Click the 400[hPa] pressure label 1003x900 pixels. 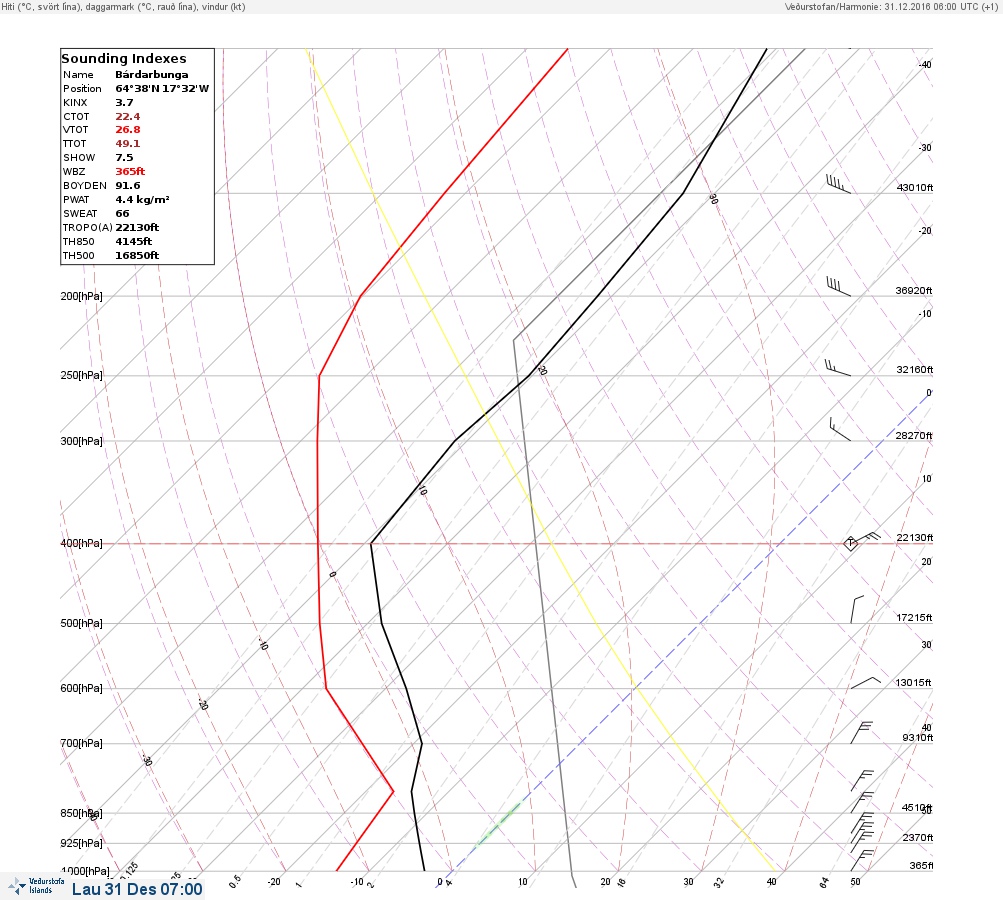(81, 543)
